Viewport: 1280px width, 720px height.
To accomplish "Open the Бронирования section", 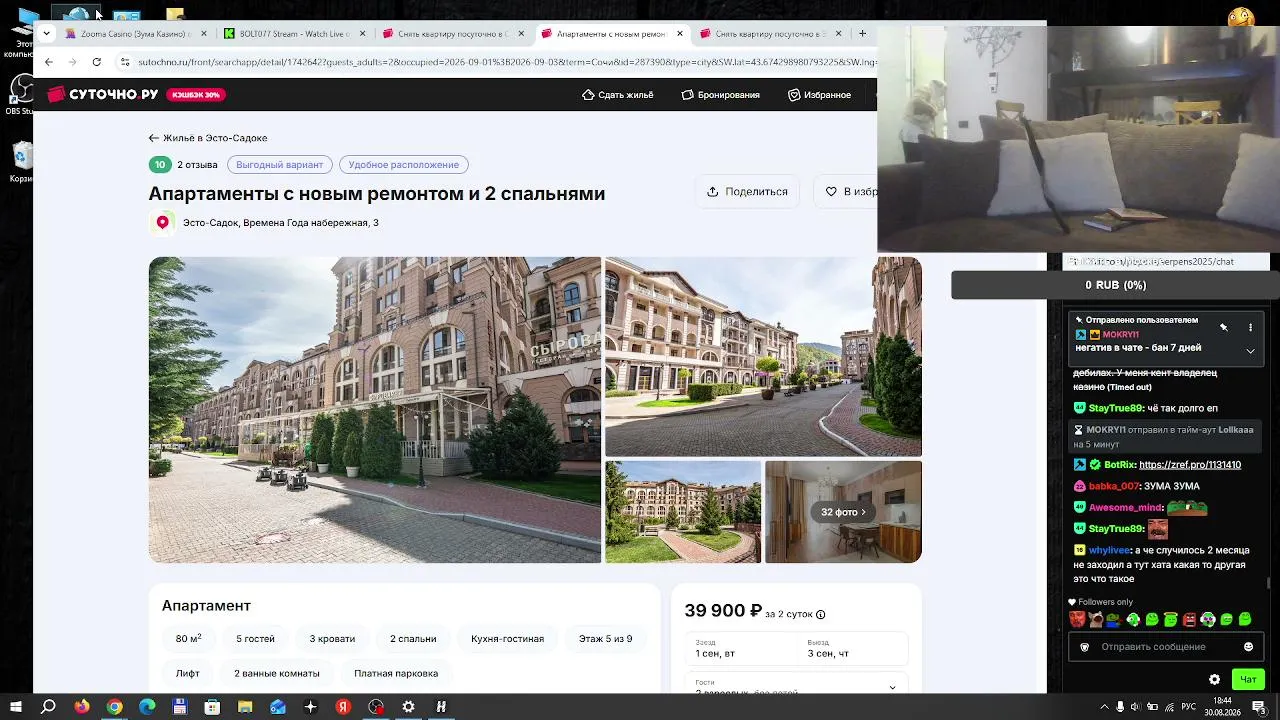I will (x=720, y=95).
